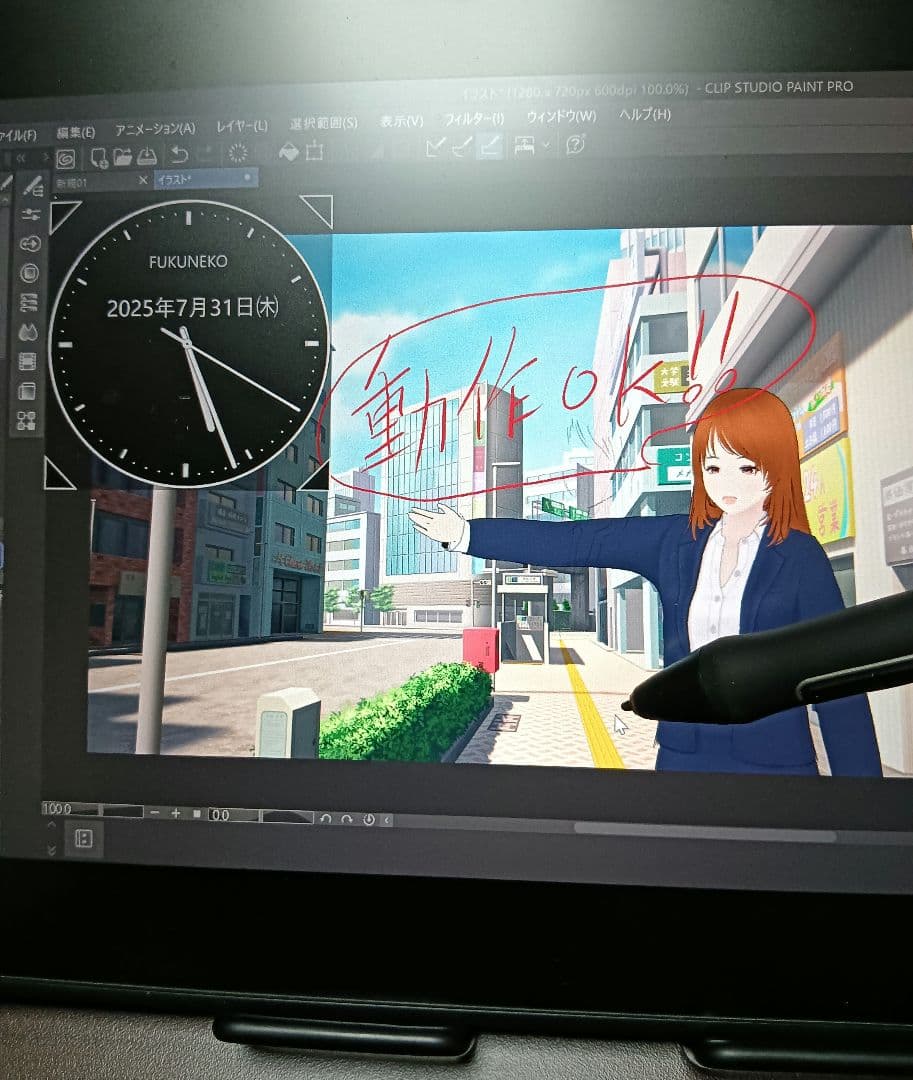Open the dropdown arrow next to the material icon
Screen dimensions: 913x1080
[546, 148]
